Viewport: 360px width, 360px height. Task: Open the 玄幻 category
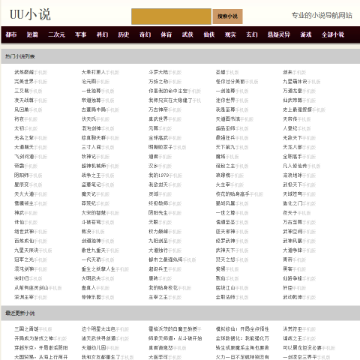[251, 35]
